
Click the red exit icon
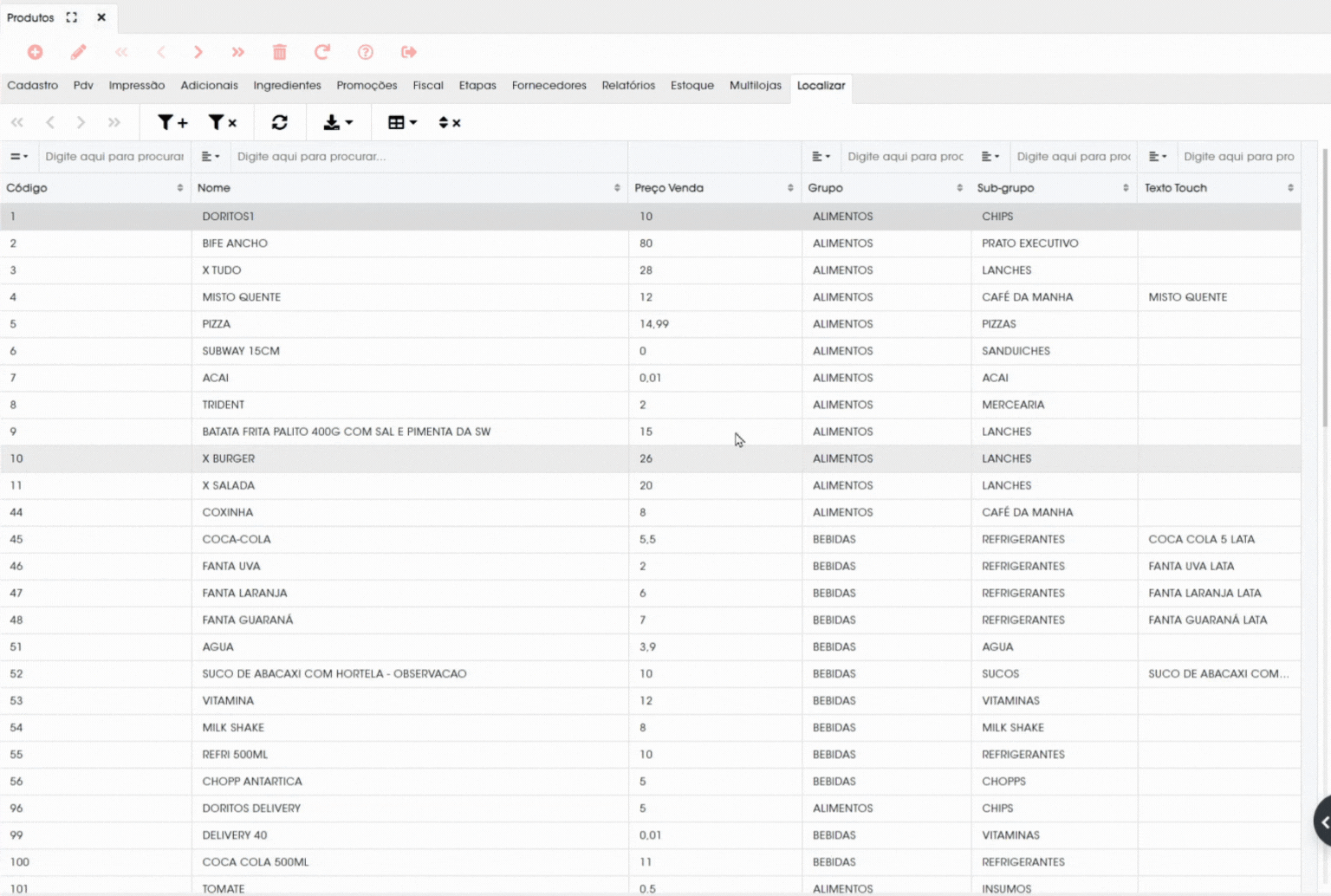[x=409, y=52]
